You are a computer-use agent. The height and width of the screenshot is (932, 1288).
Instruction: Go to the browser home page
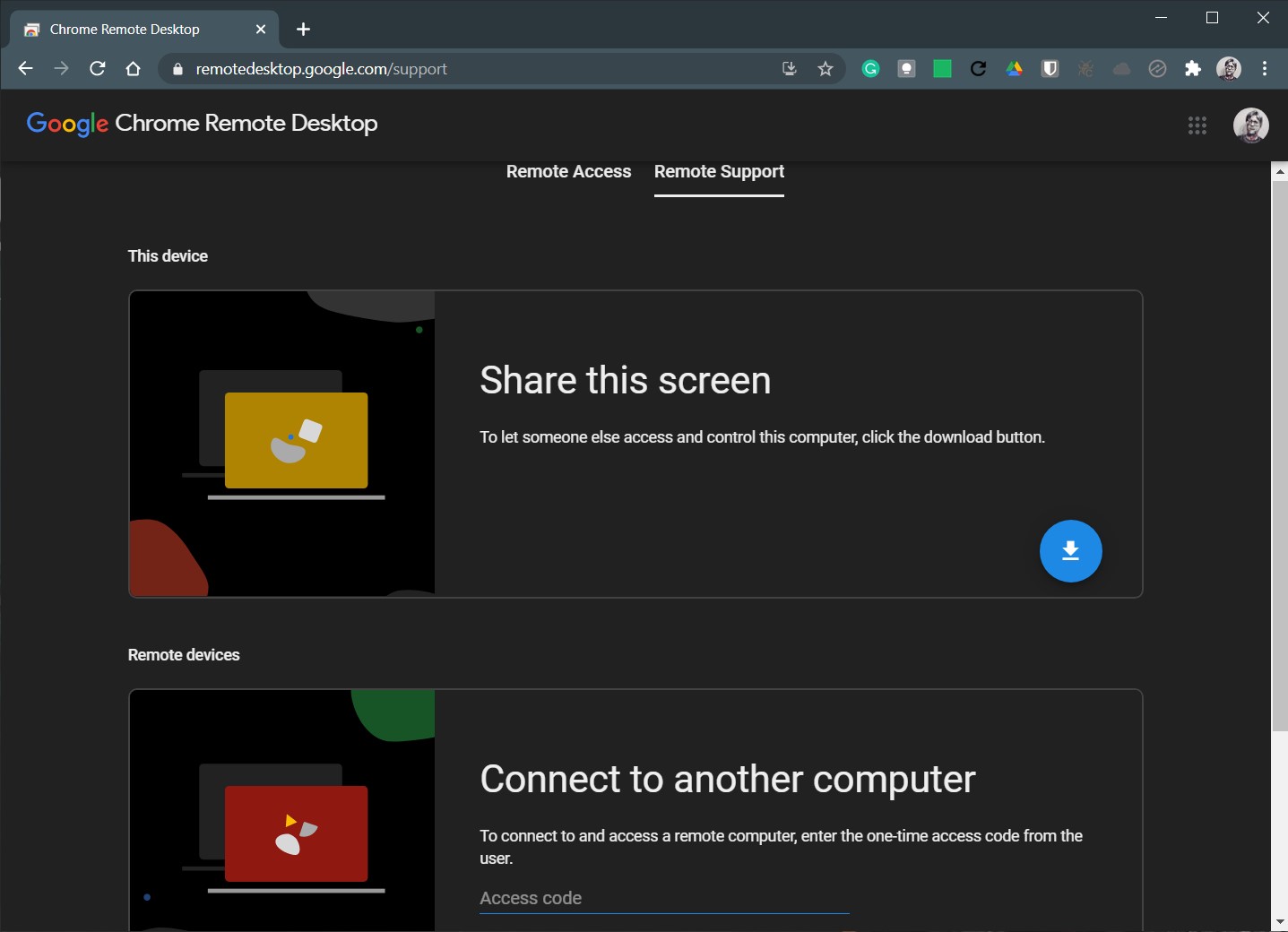(x=134, y=69)
